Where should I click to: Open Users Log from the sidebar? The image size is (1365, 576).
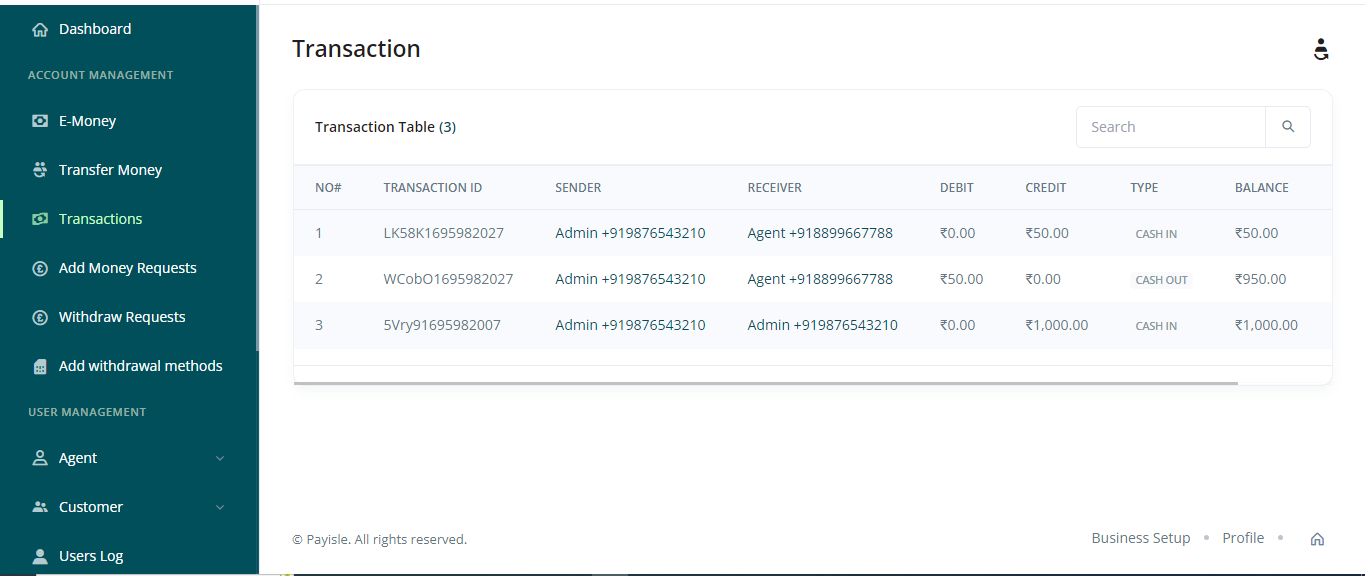click(90, 555)
